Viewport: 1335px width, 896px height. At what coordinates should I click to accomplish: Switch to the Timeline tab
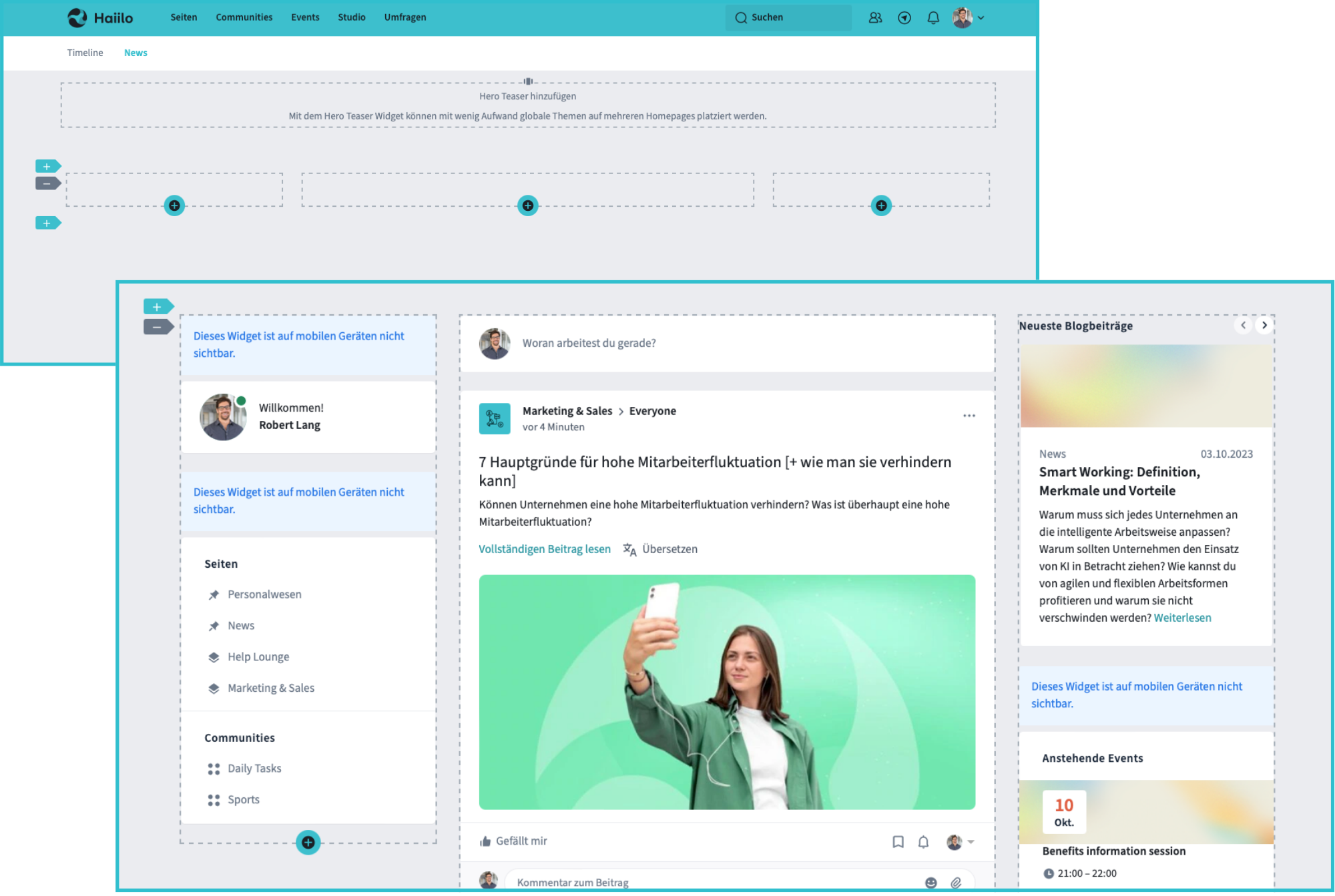(84, 53)
